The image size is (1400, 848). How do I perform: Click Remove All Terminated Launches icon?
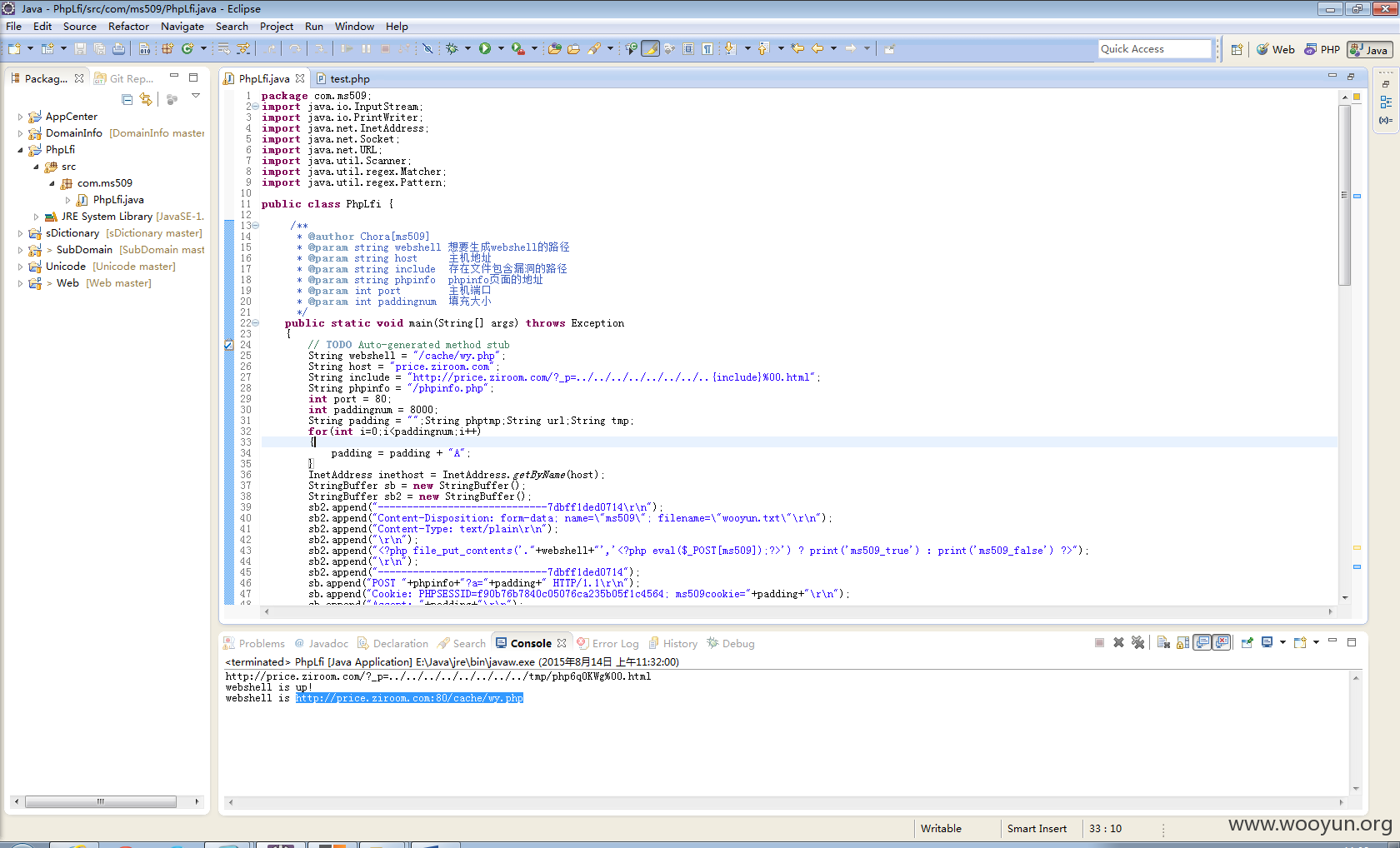point(1137,642)
